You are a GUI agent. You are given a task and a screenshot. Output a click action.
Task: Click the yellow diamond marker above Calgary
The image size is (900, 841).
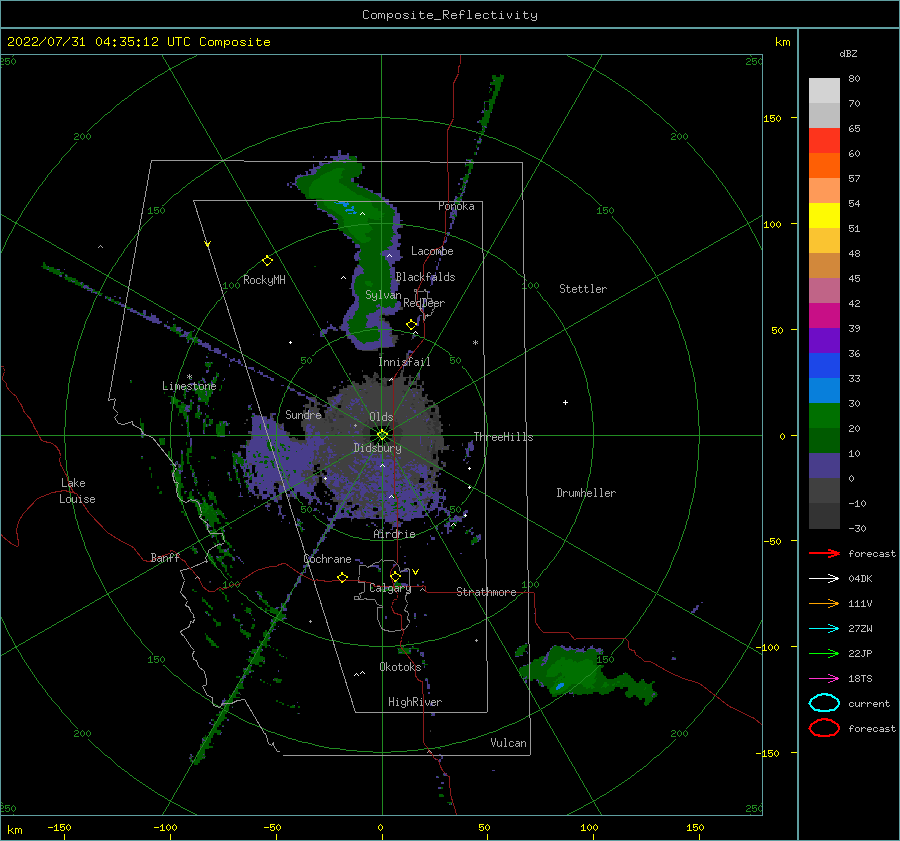pyautogui.click(x=395, y=576)
